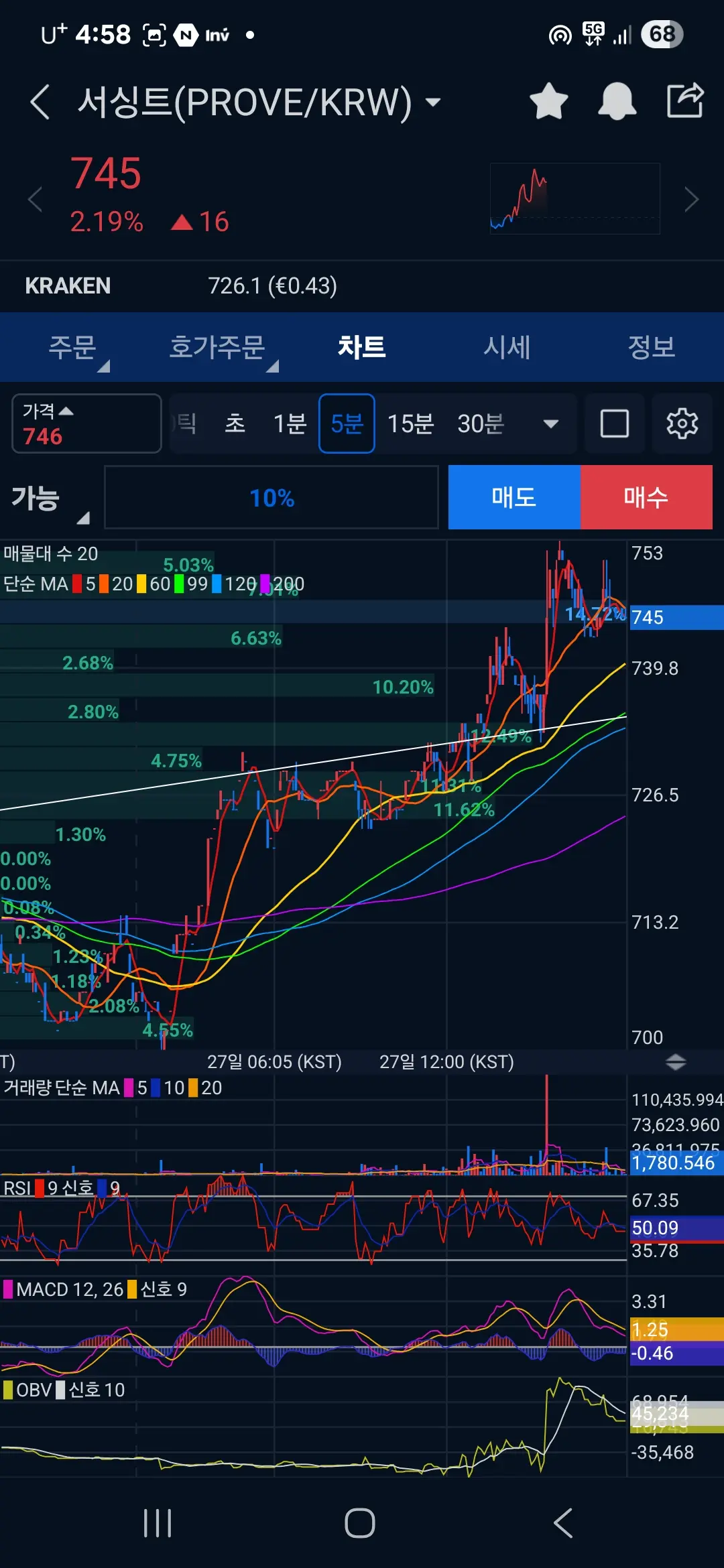Tap the yellow MA 60 color swatch
The height and width of the screenshot is (1568, 724).
pos(141,584)
